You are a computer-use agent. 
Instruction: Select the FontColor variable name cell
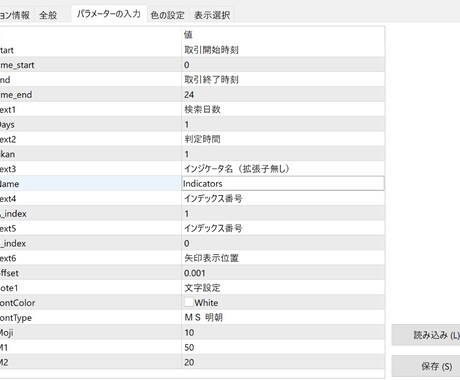[90, 303]
